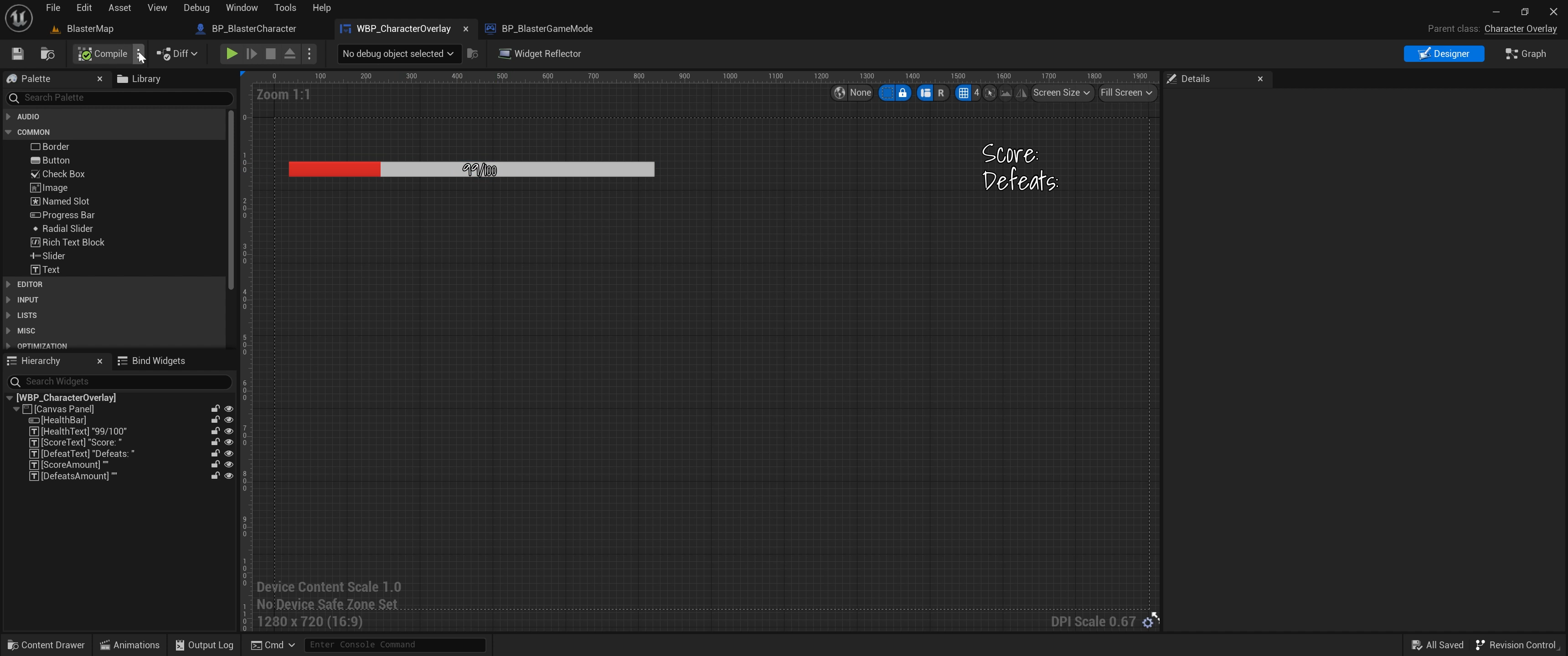Open the Content Drawer

pyautogui.click(x=46, y=645)
